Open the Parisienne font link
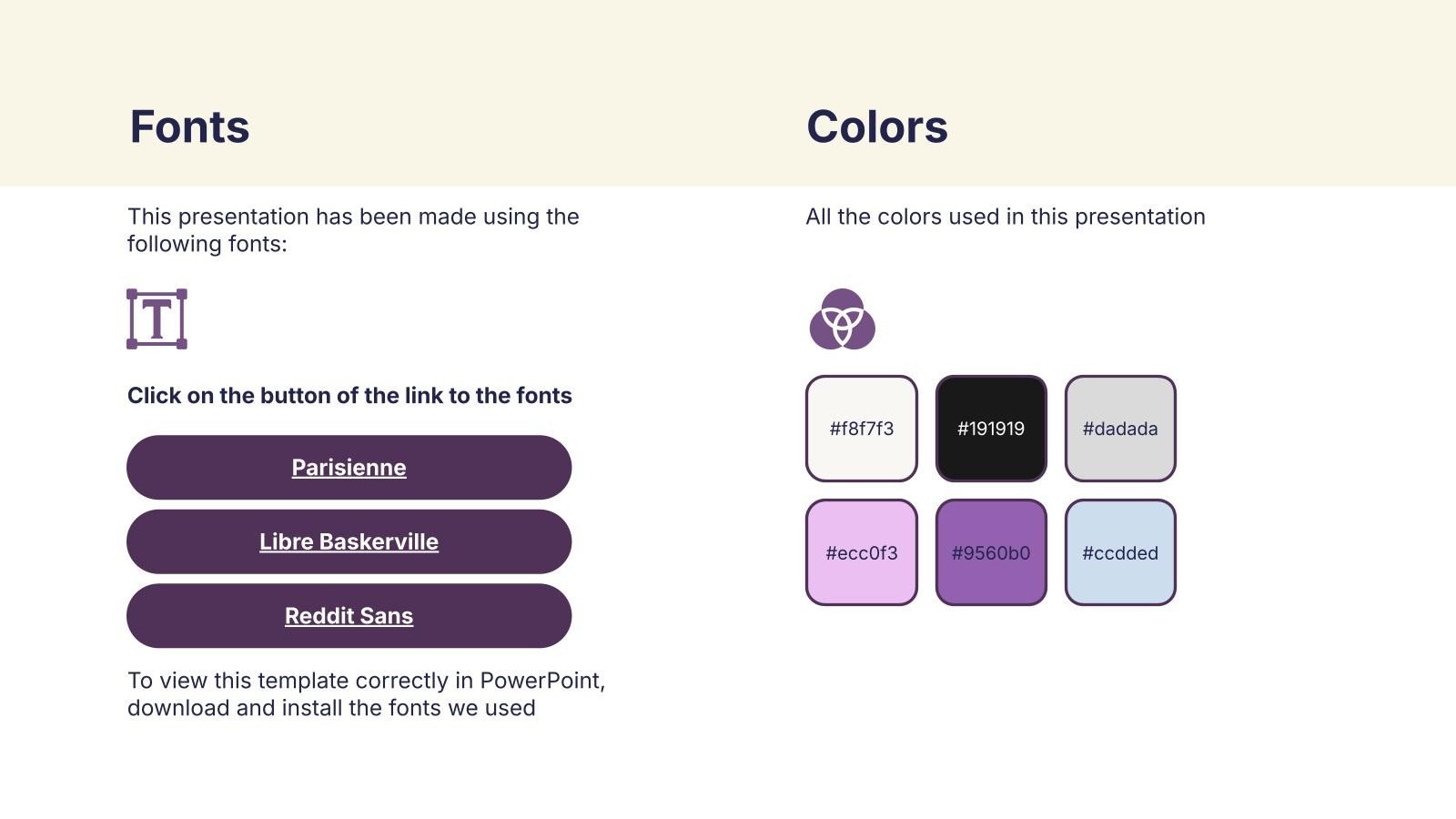 (x=349, y=468)
